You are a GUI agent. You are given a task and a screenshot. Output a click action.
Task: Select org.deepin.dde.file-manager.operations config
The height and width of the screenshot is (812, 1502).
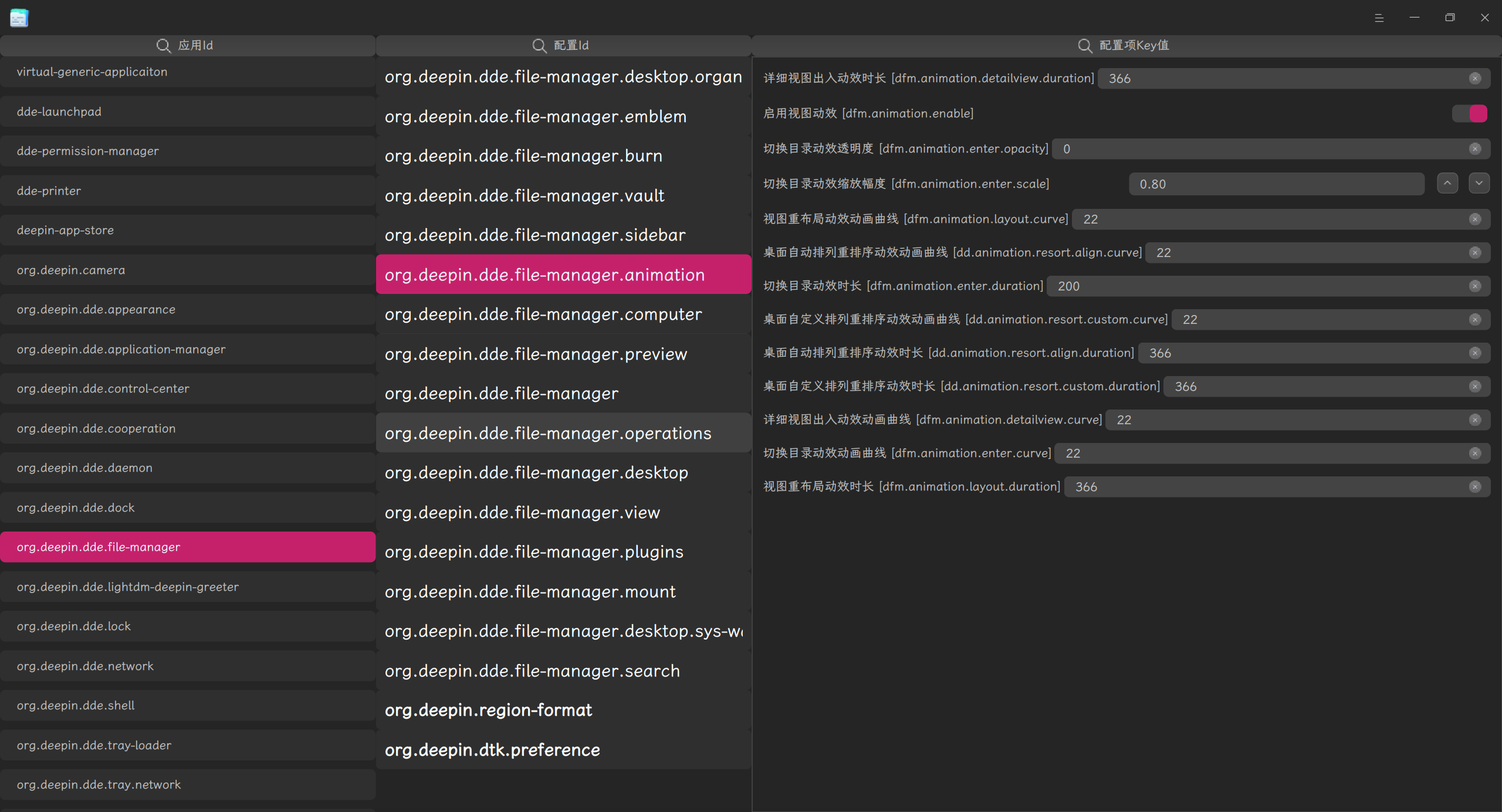[x=563, y=433]
